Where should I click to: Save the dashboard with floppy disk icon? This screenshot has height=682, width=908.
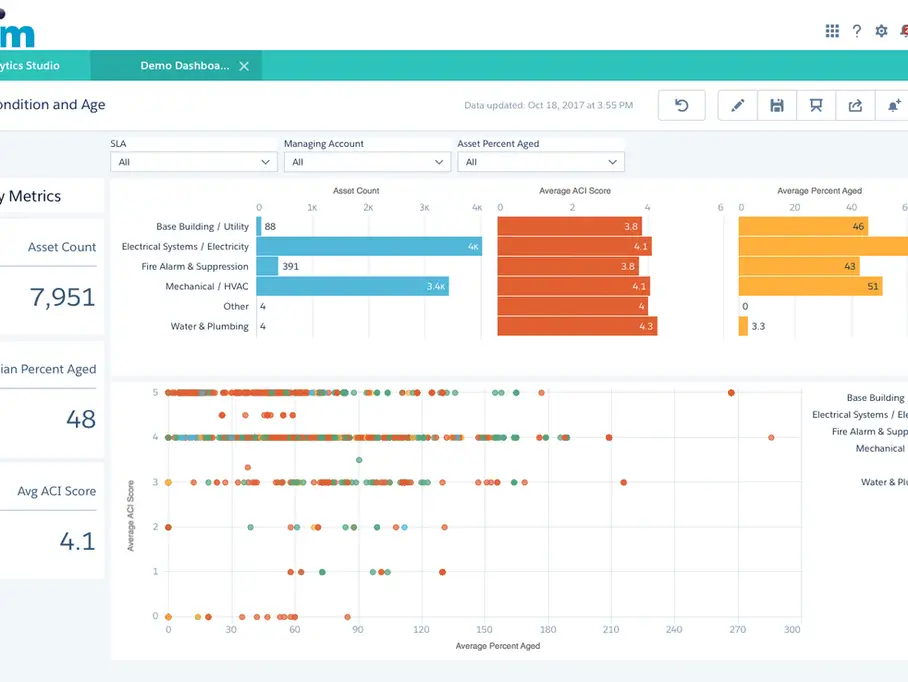coord(777,106)
